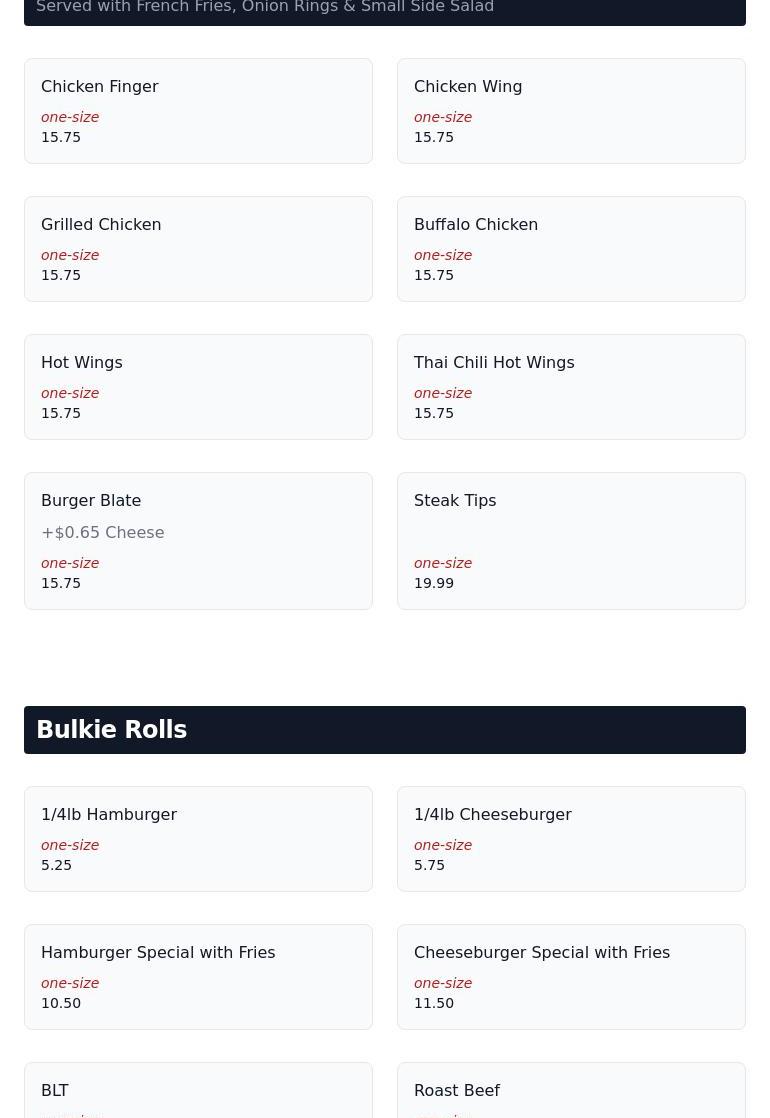Screen dimensions: 770x1118
Task: Click the French Fries, Onion Rings description banner
Action: coord(385,9)
